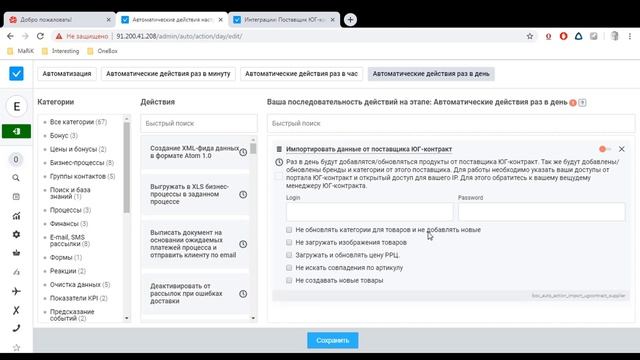Click the actions list scroll down arrow

click(x=253, y=318)
